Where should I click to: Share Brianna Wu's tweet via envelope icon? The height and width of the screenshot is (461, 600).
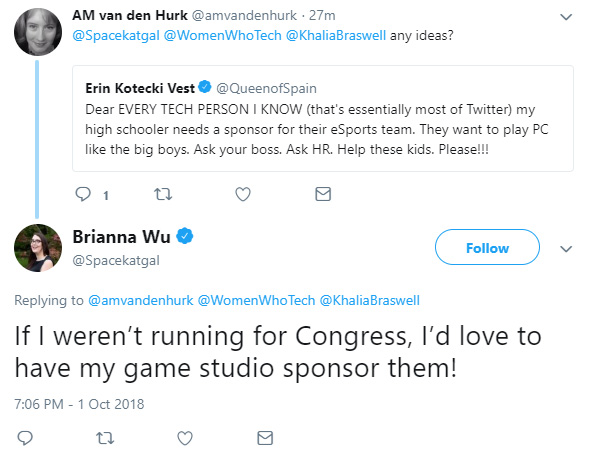[x=265, y=438]
